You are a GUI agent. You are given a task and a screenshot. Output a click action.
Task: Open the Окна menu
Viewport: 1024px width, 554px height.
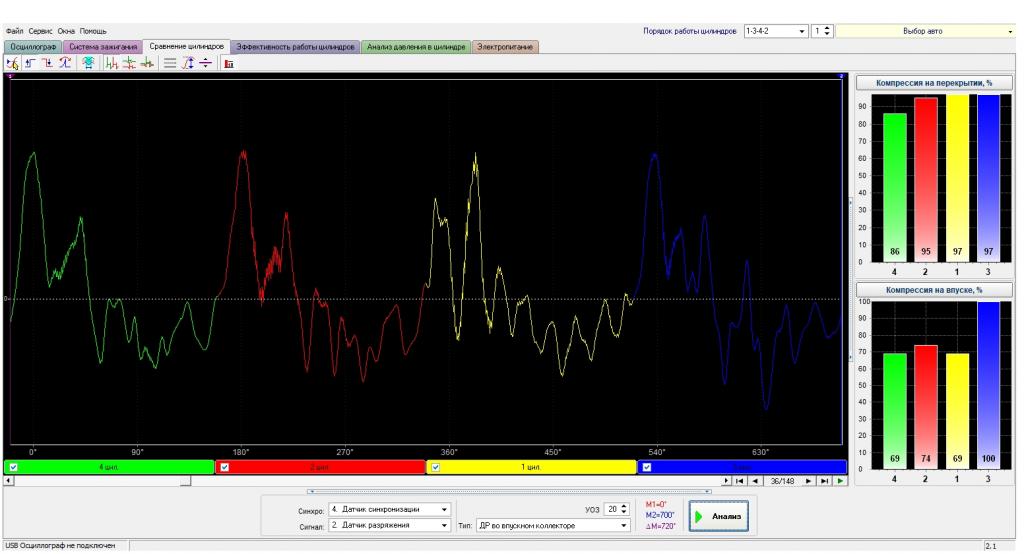point(66,31)
